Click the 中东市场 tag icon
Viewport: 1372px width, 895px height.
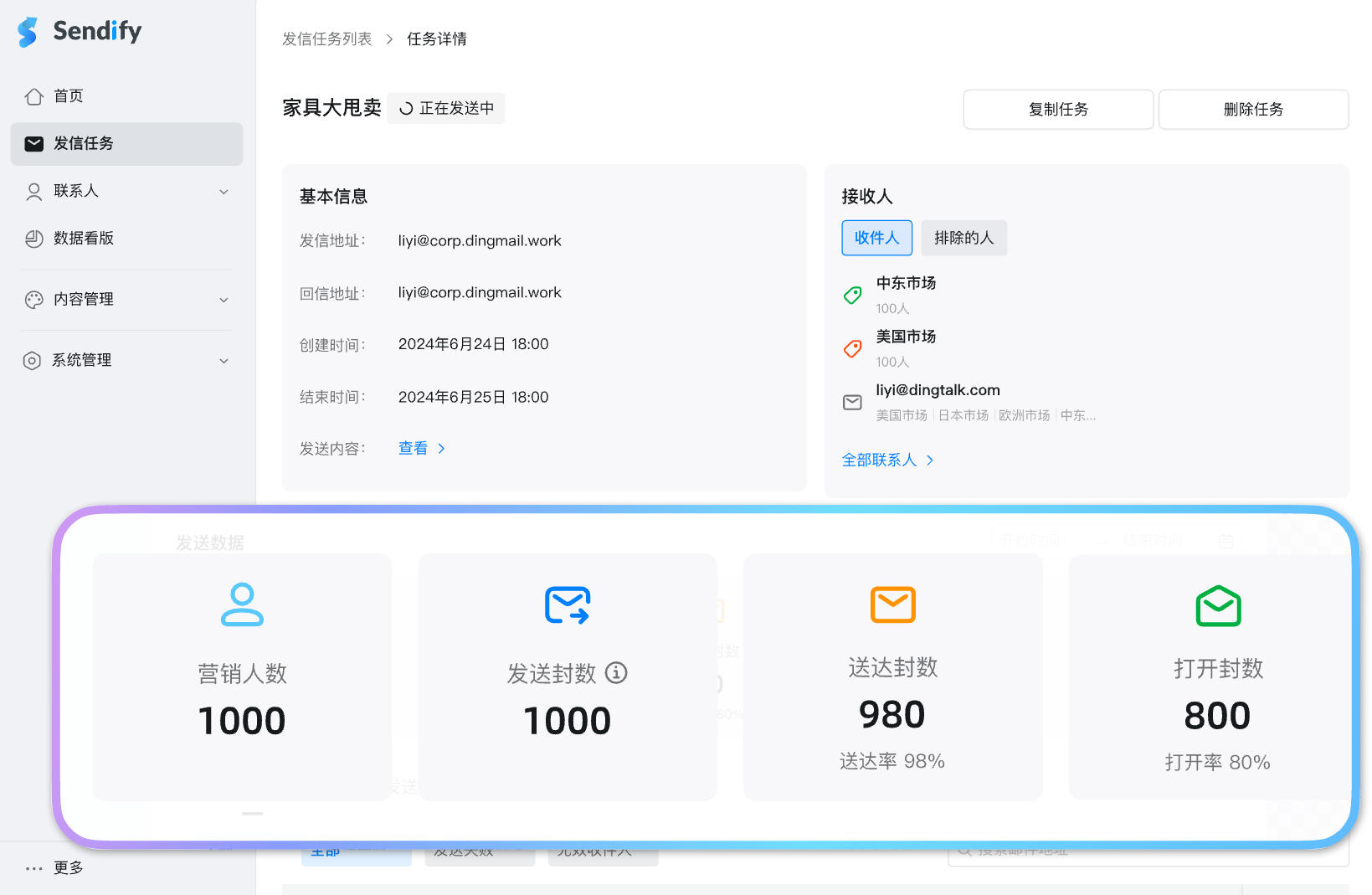click(852, 295)
